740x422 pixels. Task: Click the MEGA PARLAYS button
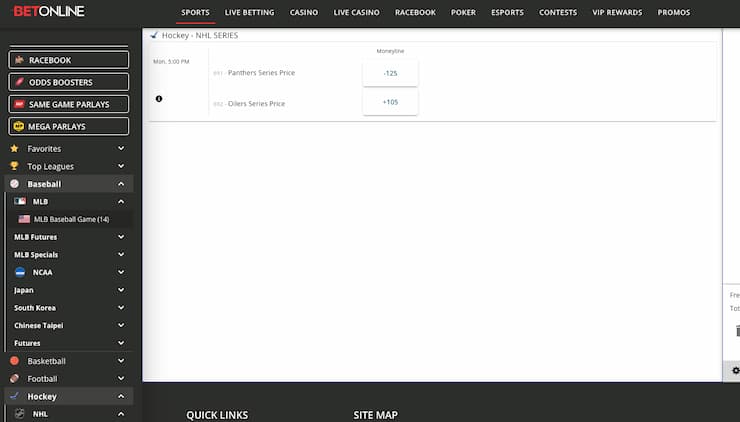click(68, 126)
